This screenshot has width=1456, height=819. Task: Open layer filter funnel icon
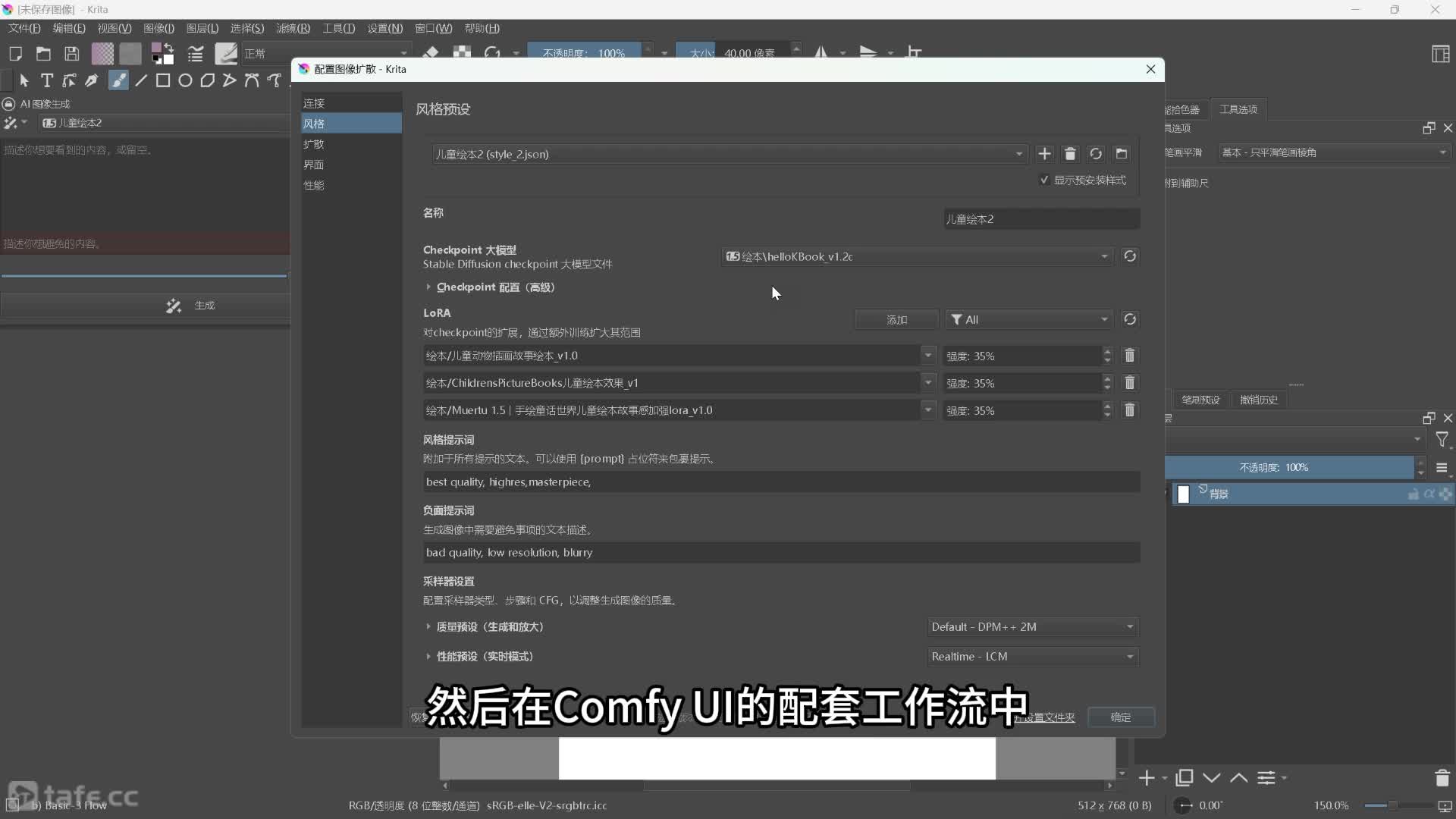[x=1442, y=439]
